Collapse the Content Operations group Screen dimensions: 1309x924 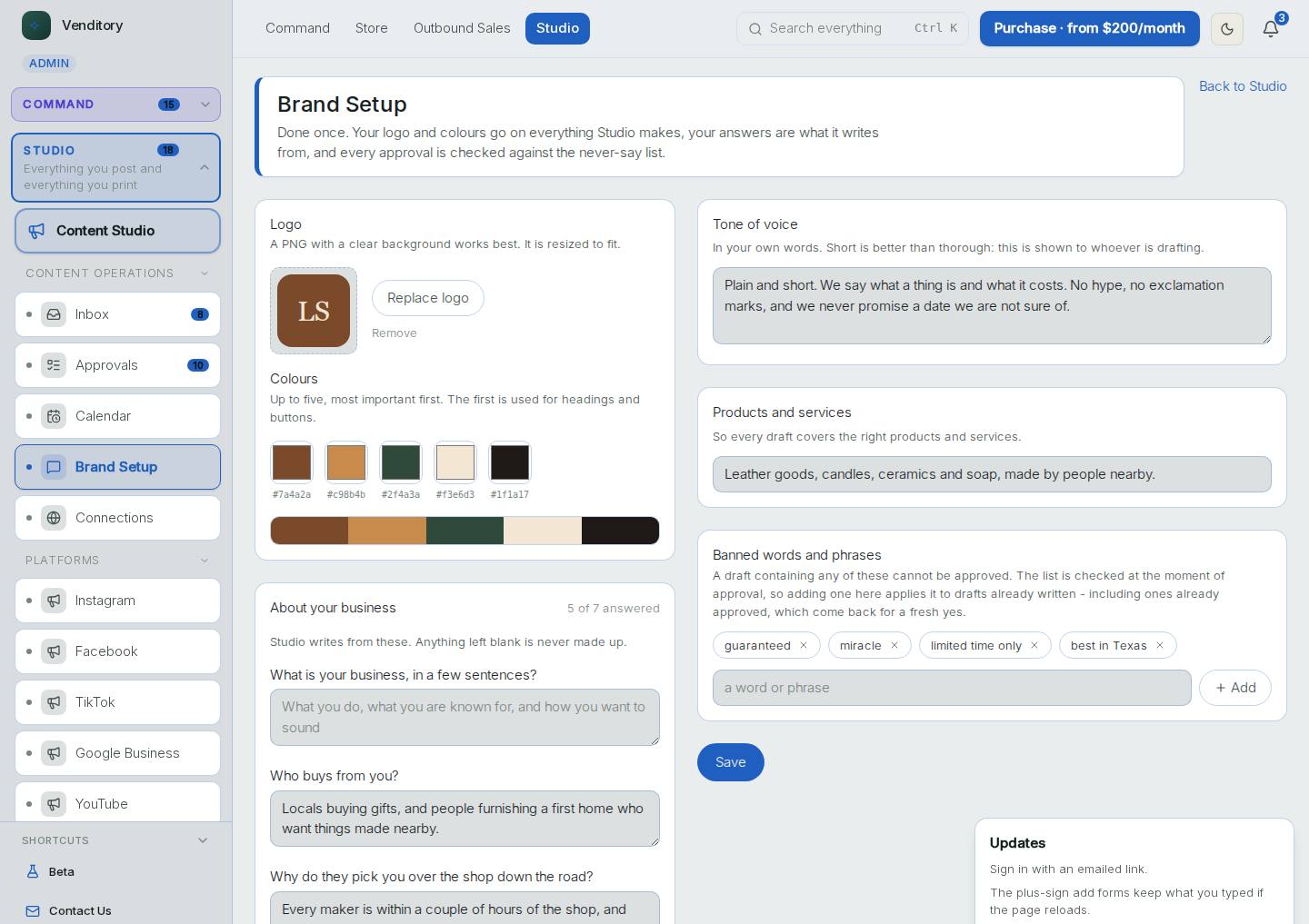point(205,273)
